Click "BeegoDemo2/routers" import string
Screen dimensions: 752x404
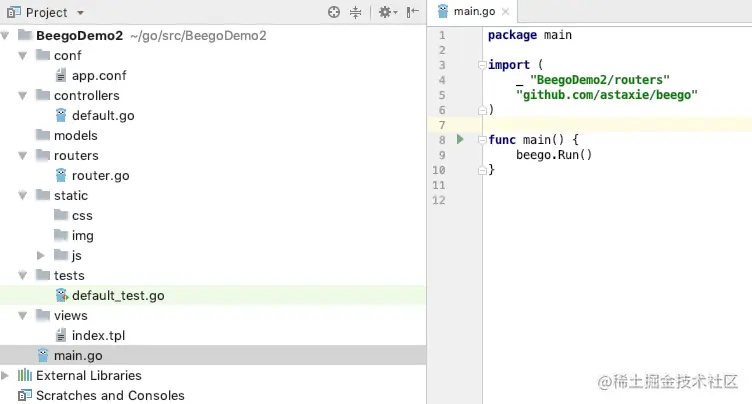click(599, 80)
